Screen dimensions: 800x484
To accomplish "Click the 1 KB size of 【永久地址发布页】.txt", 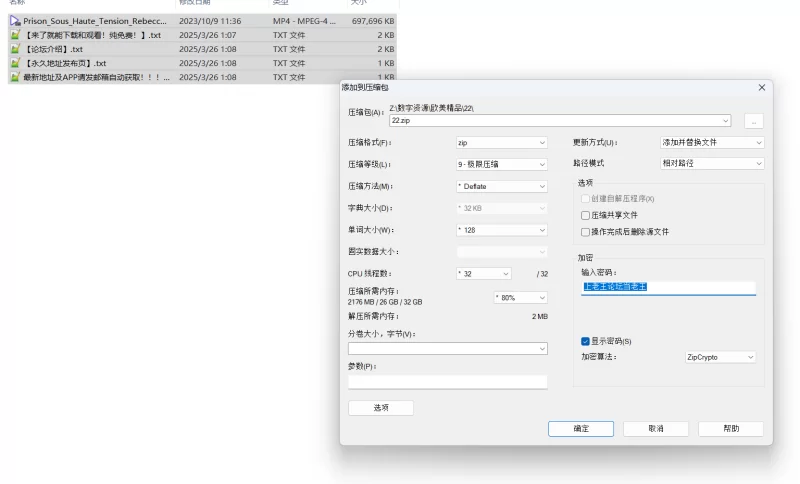I will click(x=386, y=63).
